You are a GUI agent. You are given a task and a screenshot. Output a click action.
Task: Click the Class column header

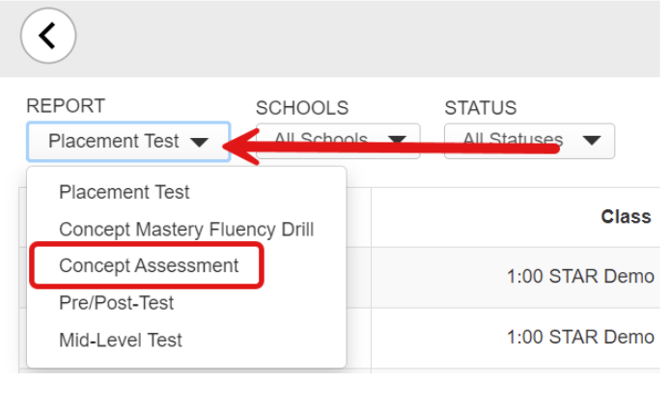coord(625,217)
